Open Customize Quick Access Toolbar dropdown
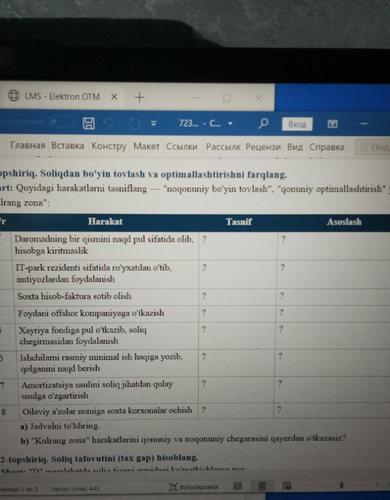 tap(153, 124)
